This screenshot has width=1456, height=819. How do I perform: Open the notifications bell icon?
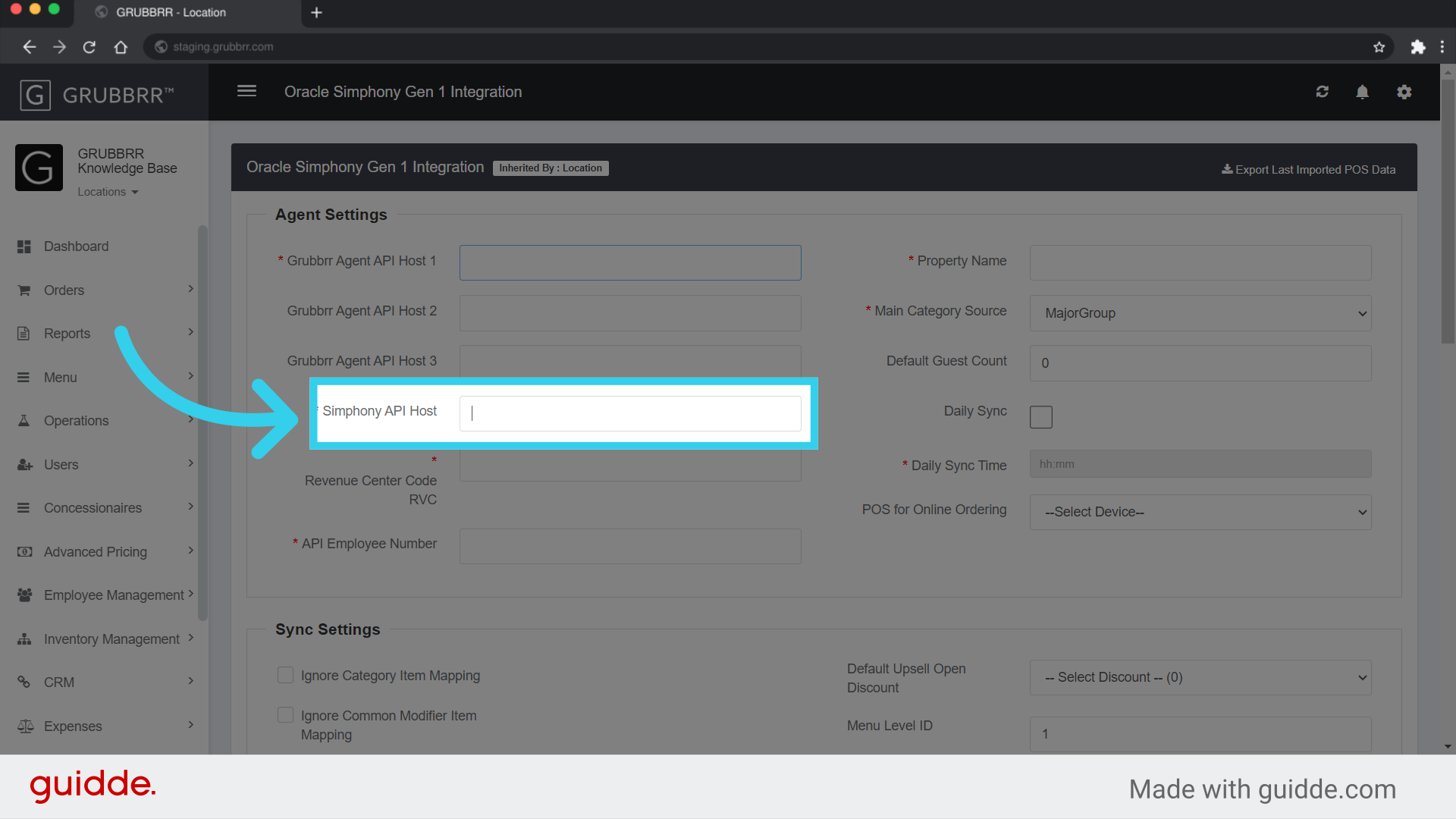click(x=1362, y=92)
